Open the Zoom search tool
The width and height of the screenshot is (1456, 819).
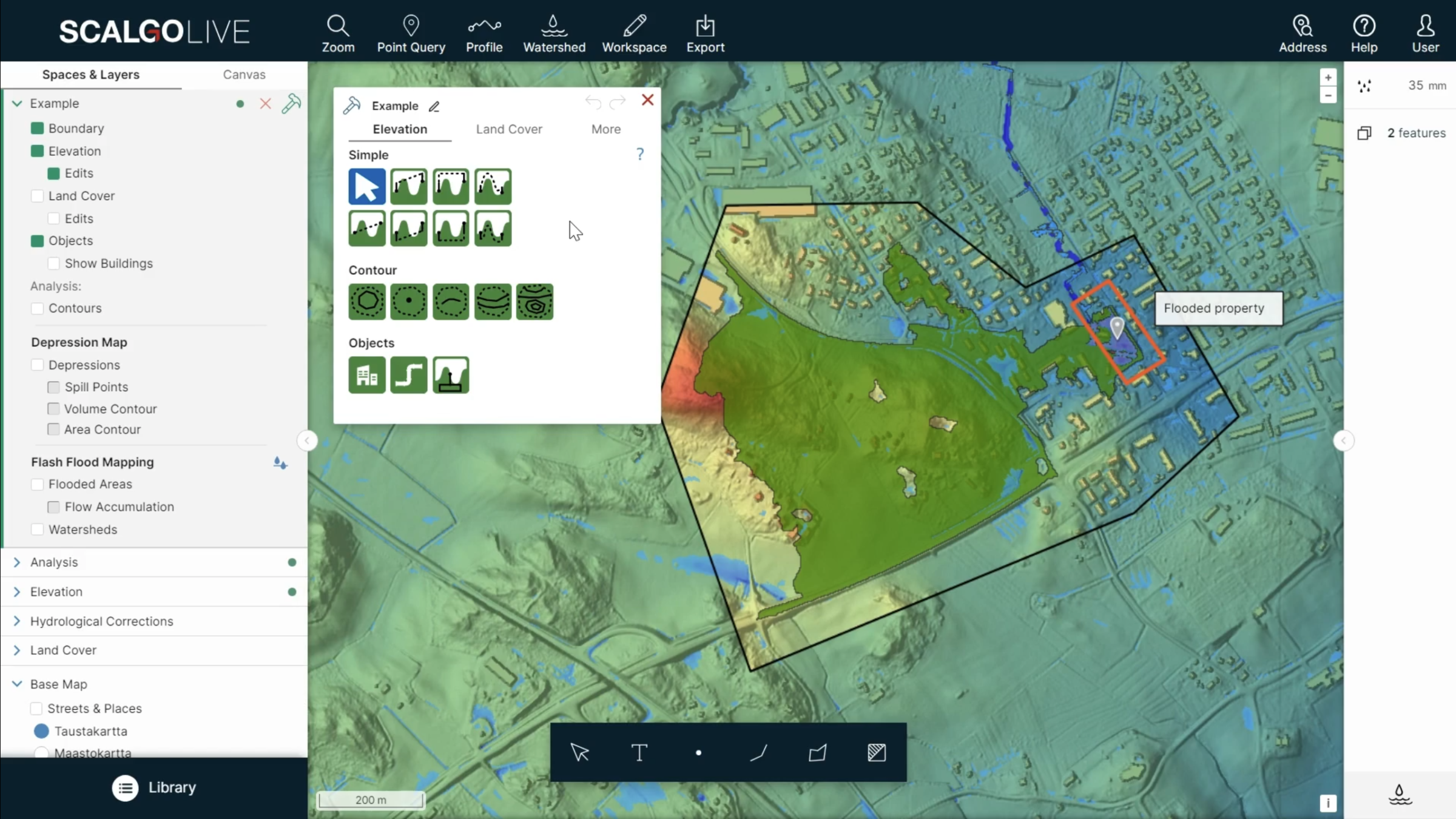coord(338,34)
